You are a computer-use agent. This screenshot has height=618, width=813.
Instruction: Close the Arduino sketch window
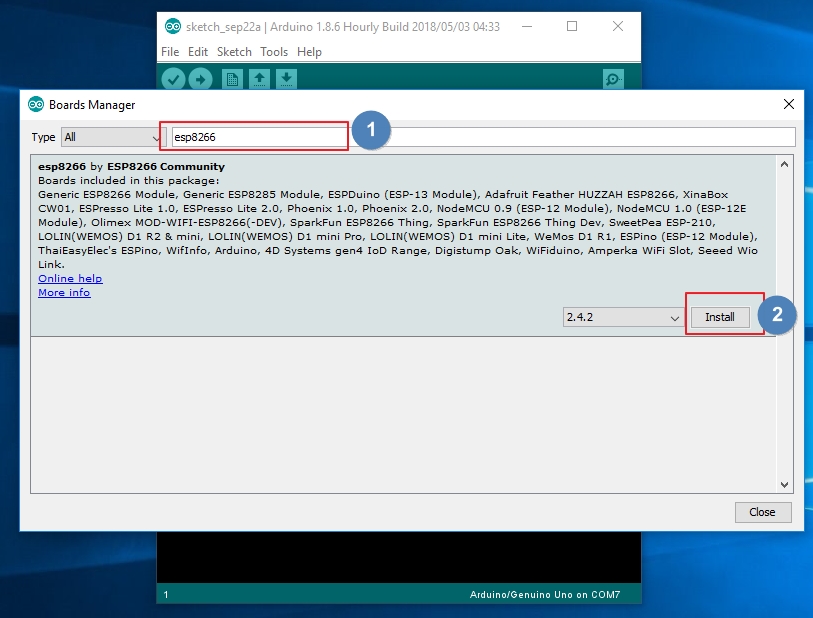click(x=618, y=26)
